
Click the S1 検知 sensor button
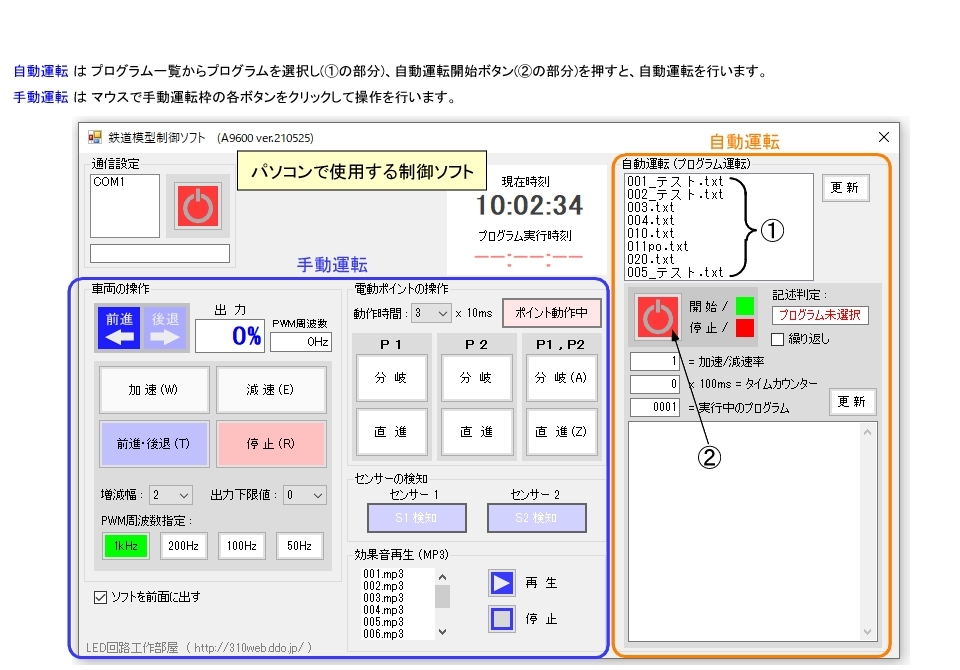tap(416, 518)
